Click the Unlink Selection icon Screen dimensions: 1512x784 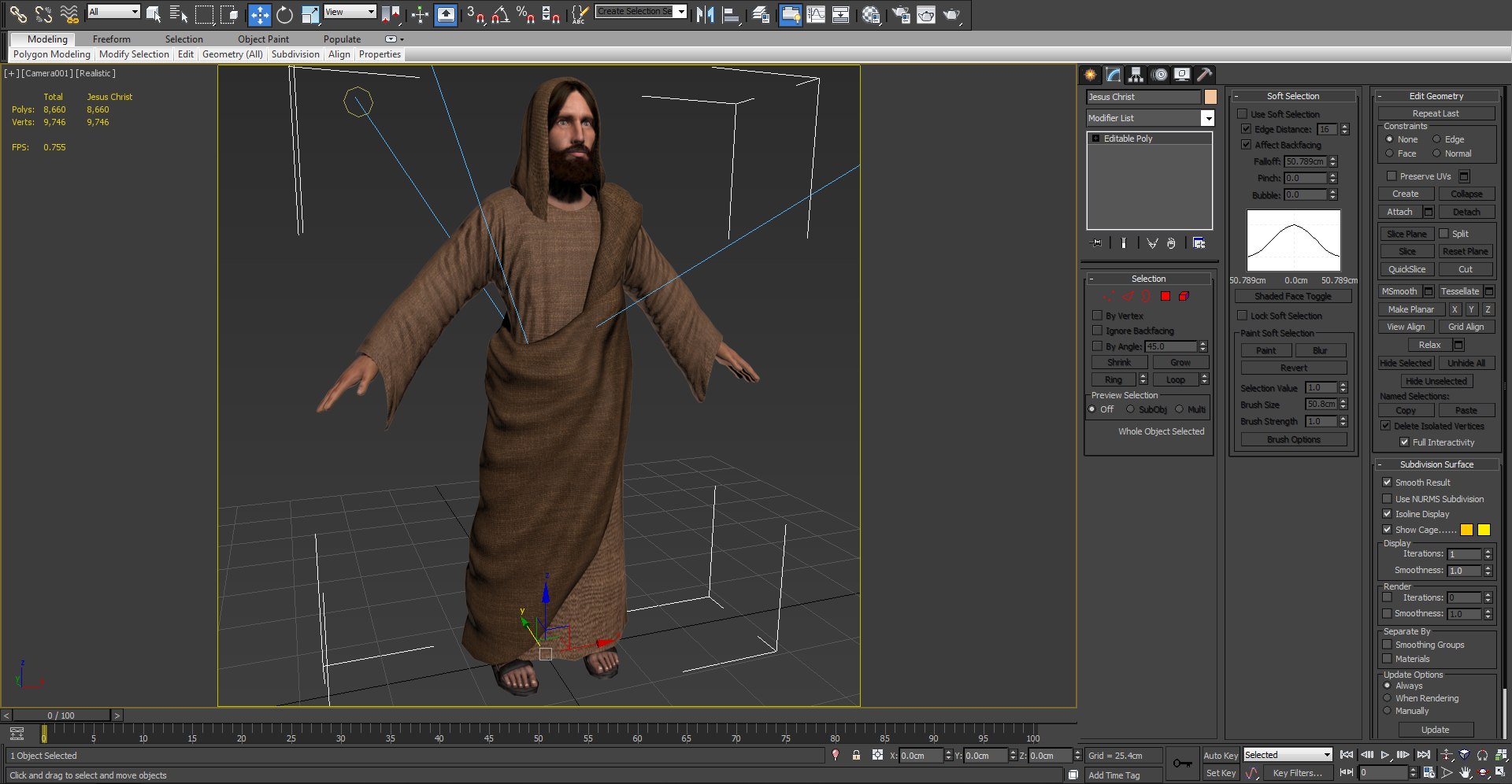43,14
